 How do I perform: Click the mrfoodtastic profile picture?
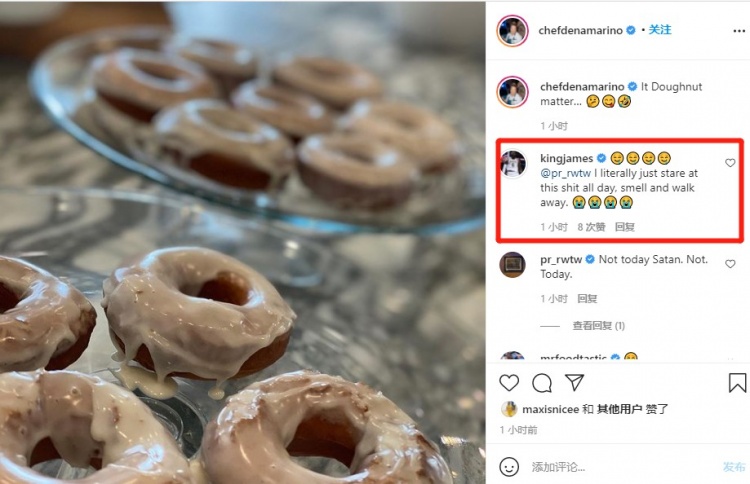[512, 359]
